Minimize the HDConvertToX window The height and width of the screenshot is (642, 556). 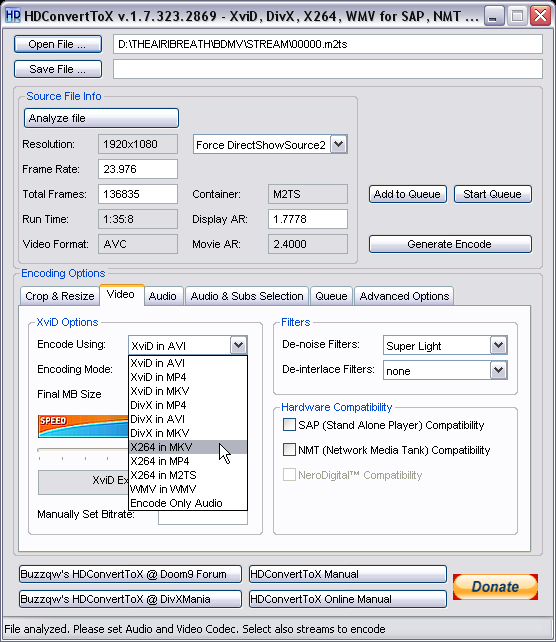(x=493, y=16)
